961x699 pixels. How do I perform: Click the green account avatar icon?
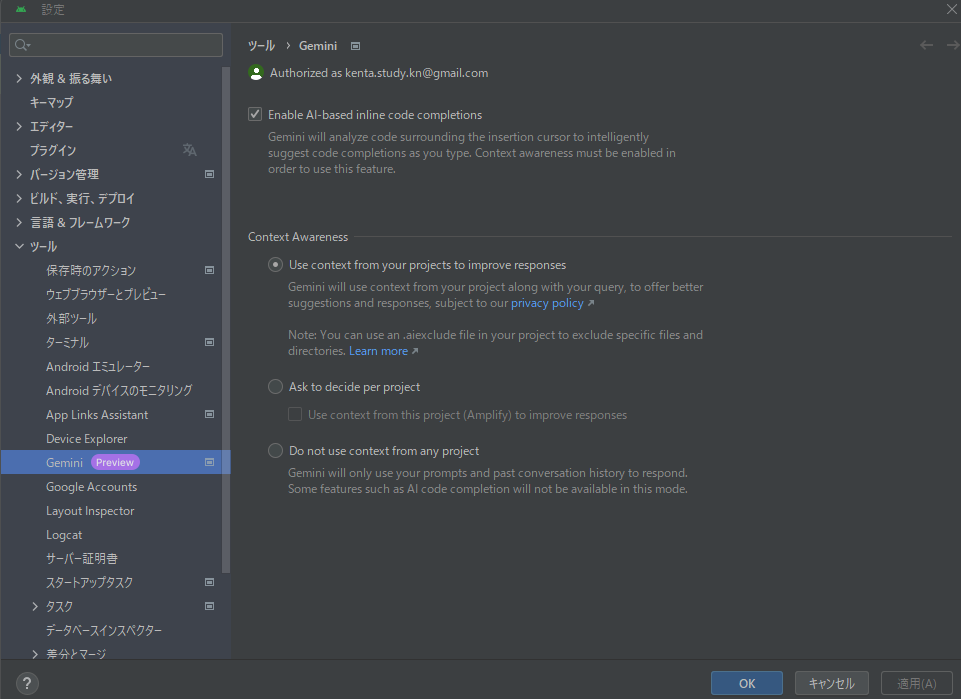click(256, 73)
